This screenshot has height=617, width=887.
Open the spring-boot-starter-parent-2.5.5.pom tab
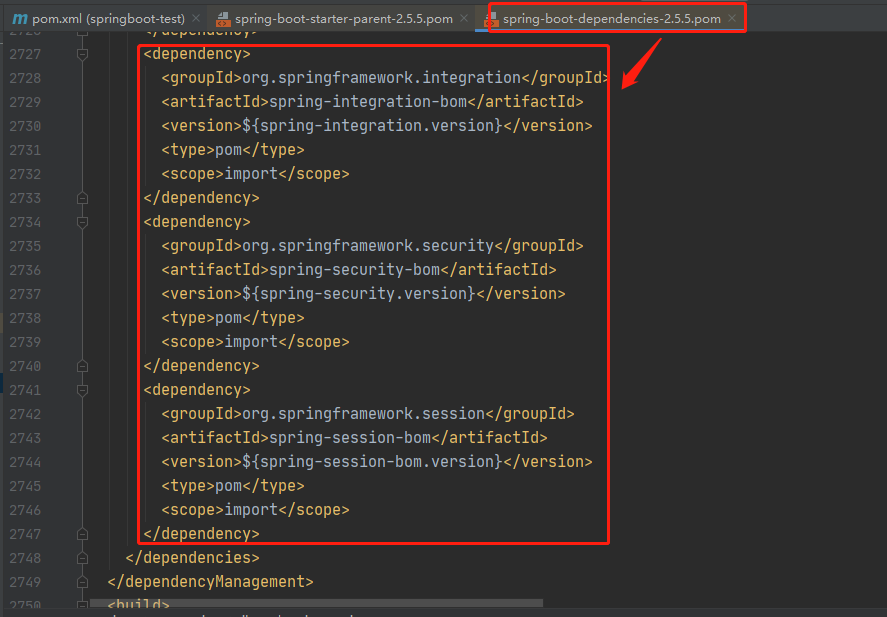coord(343,19)
